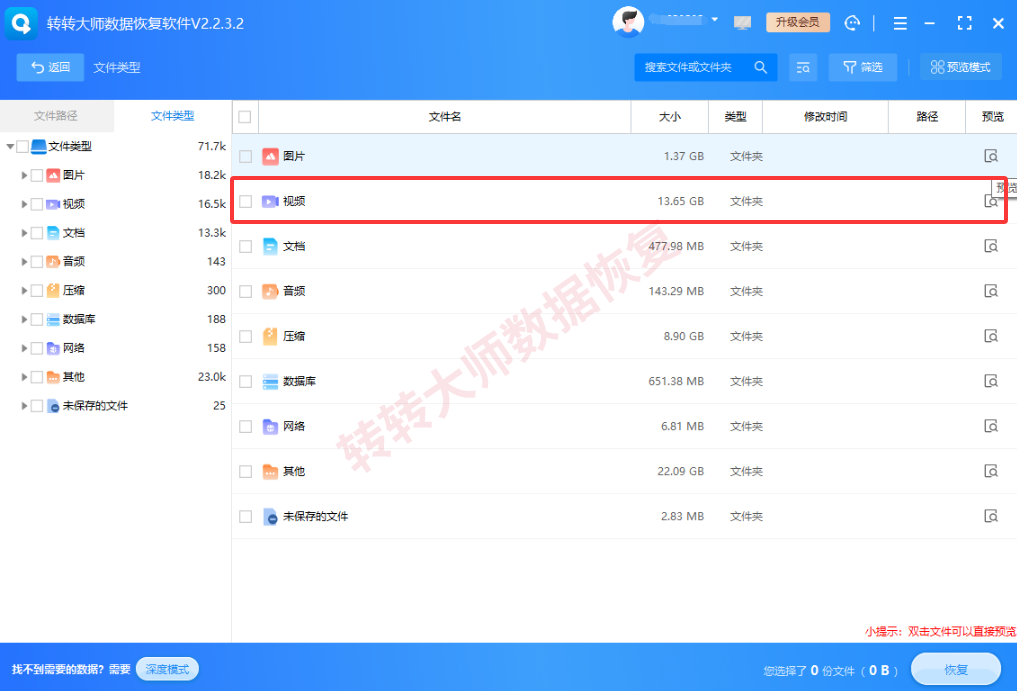Preview the 网络 folder row
1017x691 pixels.
991,426
